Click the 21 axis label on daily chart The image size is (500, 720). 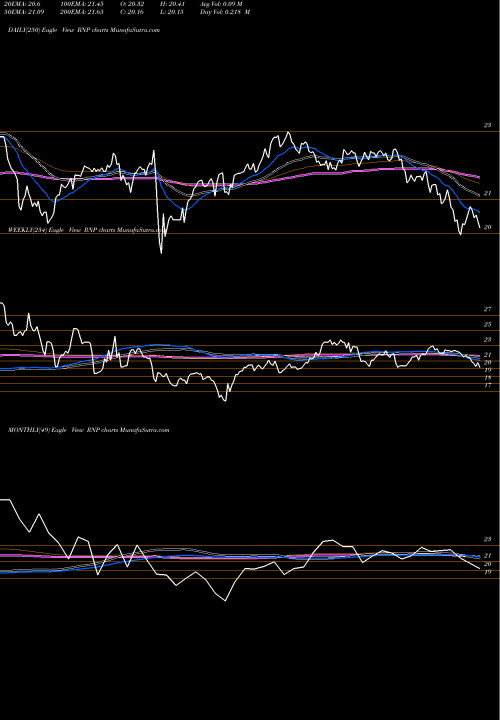click(488, 193)
